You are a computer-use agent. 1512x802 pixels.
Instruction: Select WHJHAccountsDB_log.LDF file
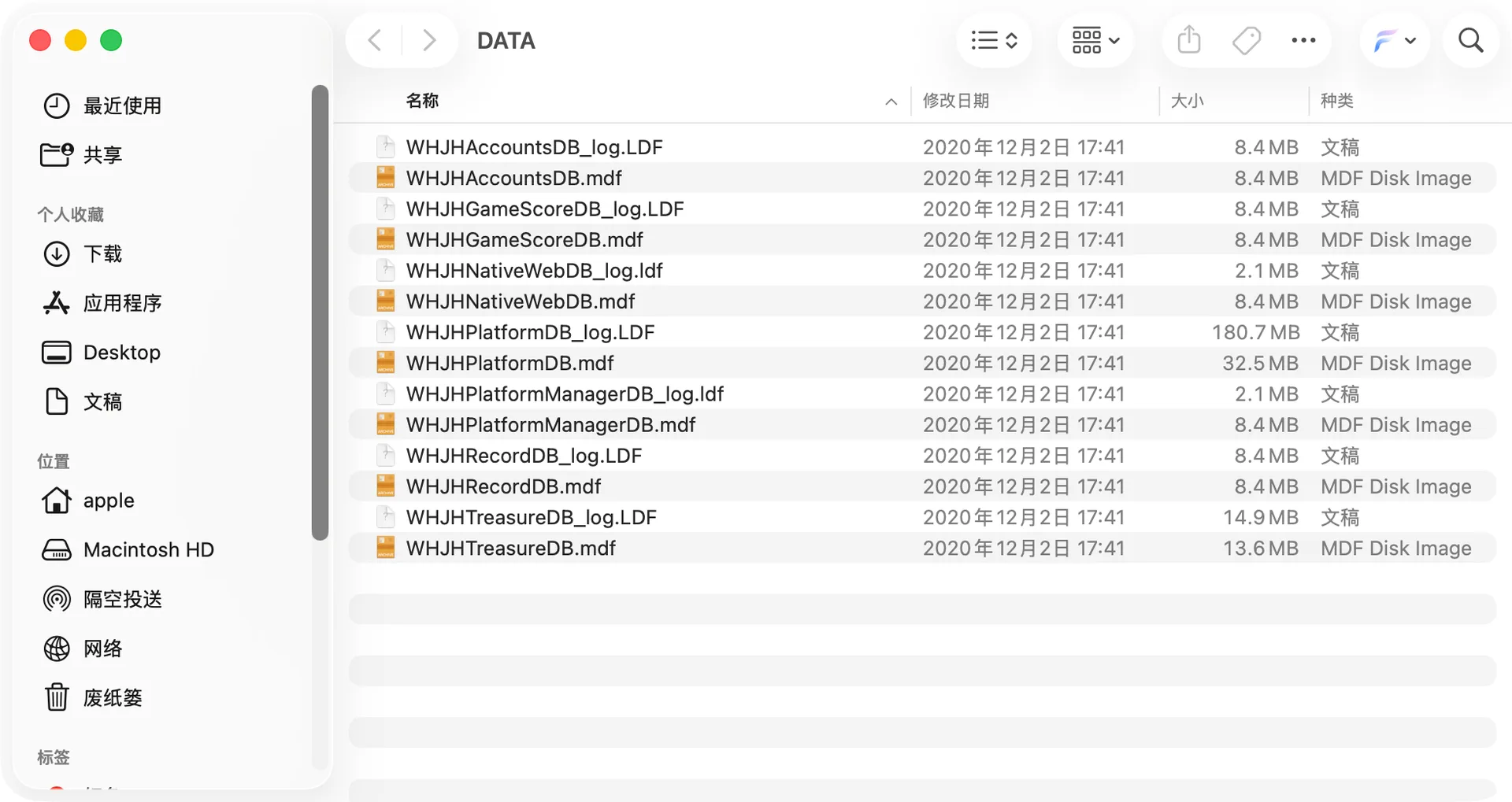(x=922, y=147)
